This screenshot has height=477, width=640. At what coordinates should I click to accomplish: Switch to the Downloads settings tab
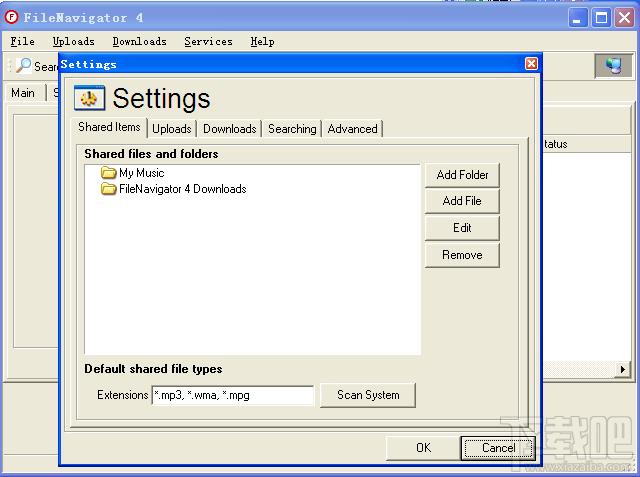(x=230, y=129)
